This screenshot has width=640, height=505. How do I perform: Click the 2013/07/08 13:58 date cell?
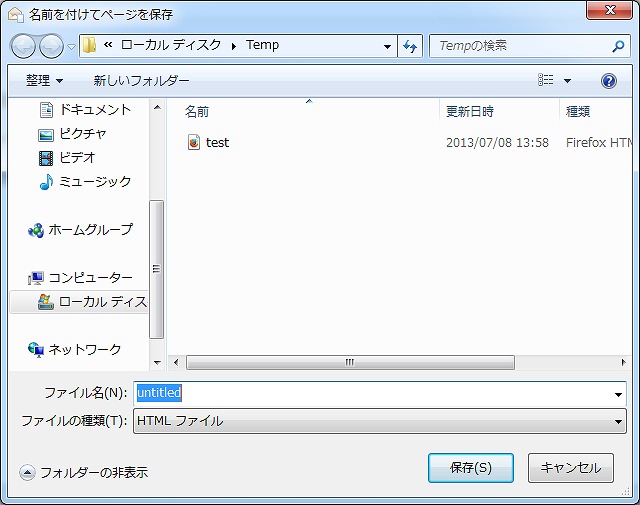click(497, 142)
